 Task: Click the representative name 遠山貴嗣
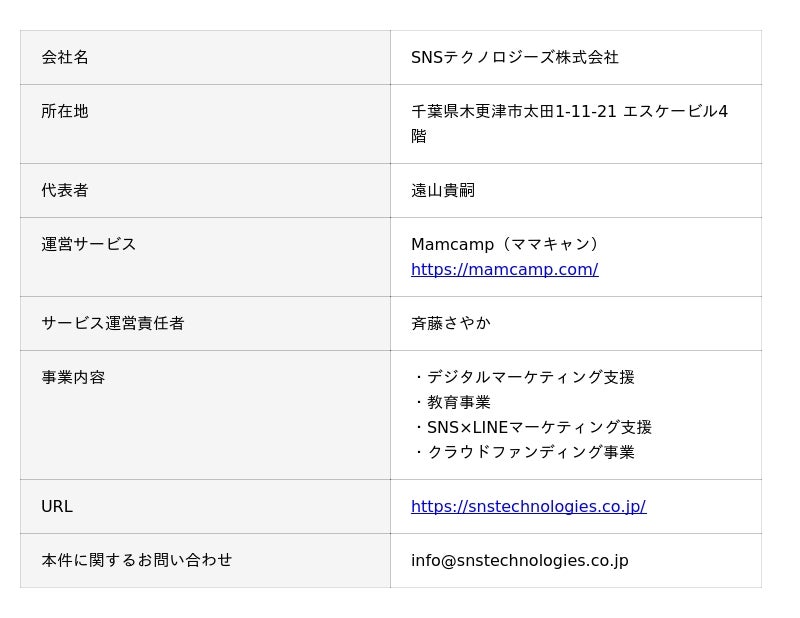[x=443, y=190]
